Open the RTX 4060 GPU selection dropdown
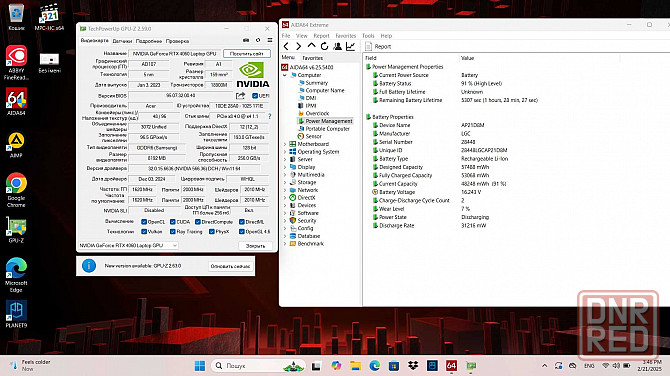The height and width of the screenshot is (376, 670). click(128, 245)
